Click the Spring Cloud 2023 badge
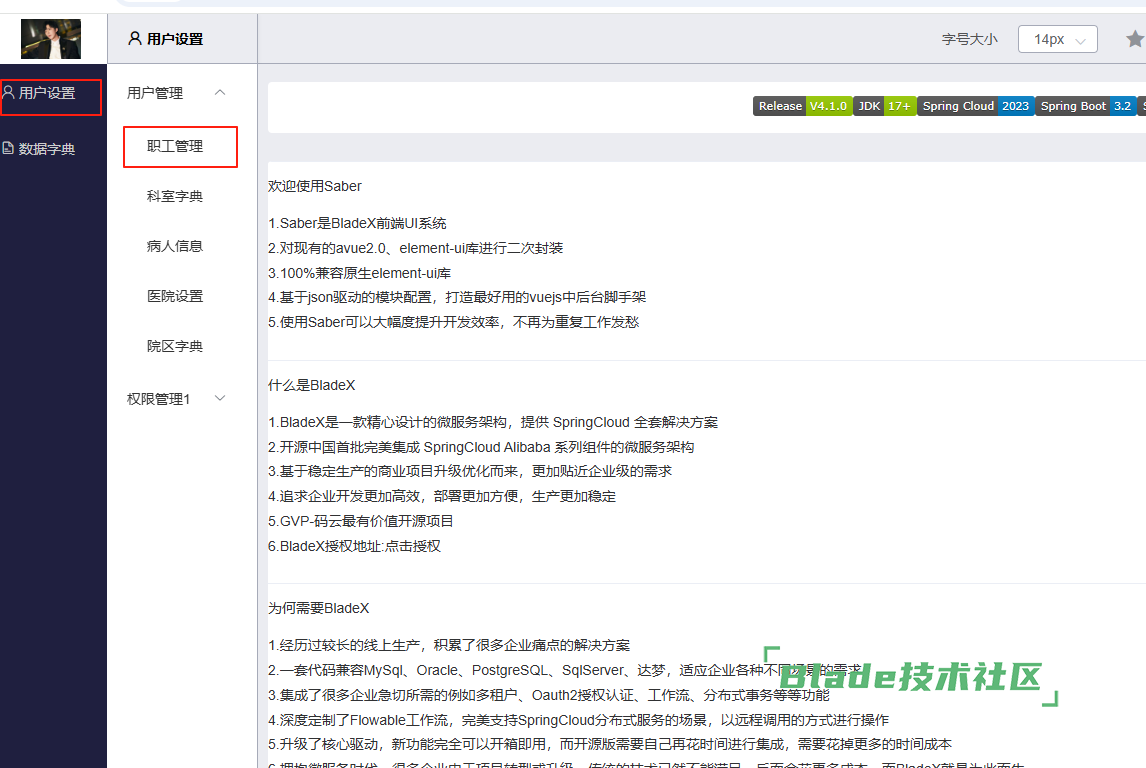This screenshot has width=1146, height=768. pyautogui.click(x=976, y=106)
